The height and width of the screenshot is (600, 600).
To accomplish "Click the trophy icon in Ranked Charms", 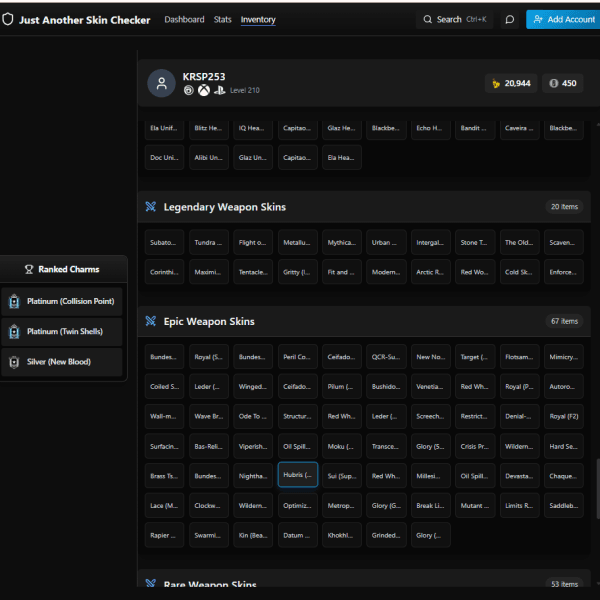I will 29,269.
